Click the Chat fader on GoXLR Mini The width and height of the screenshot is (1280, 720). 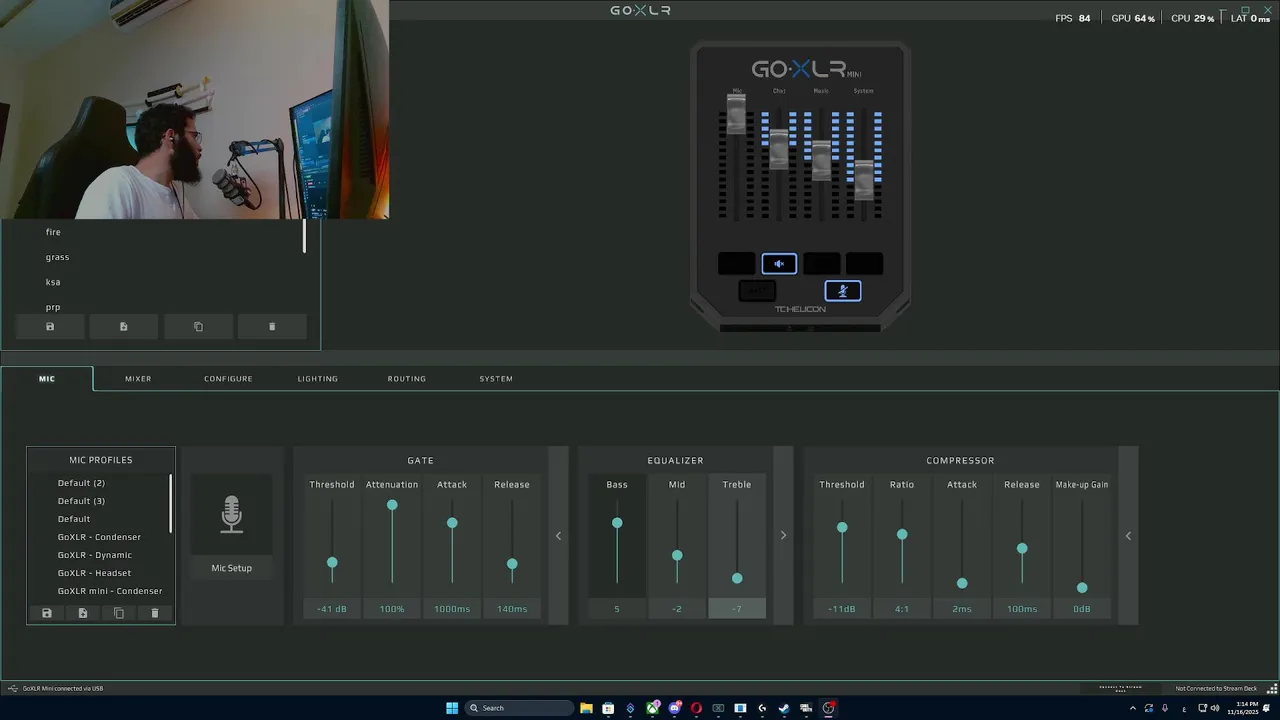tap(779, 149)
